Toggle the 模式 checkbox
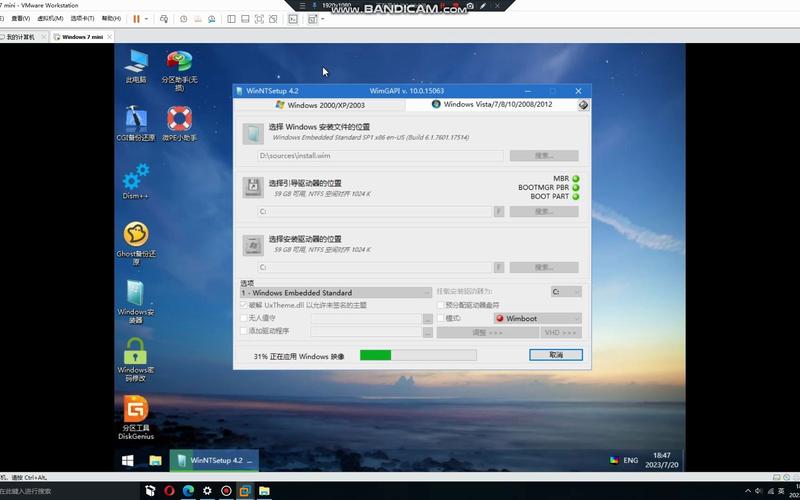This screenshot has width=800, height=500. (441, 318)
